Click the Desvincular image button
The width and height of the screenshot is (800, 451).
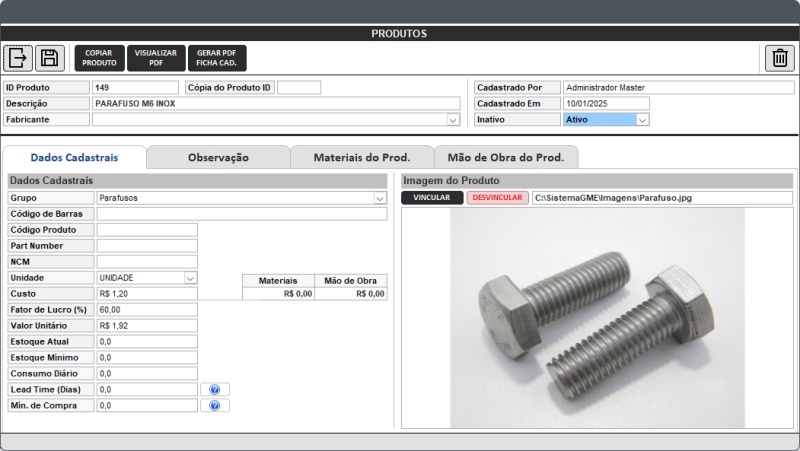497,198
